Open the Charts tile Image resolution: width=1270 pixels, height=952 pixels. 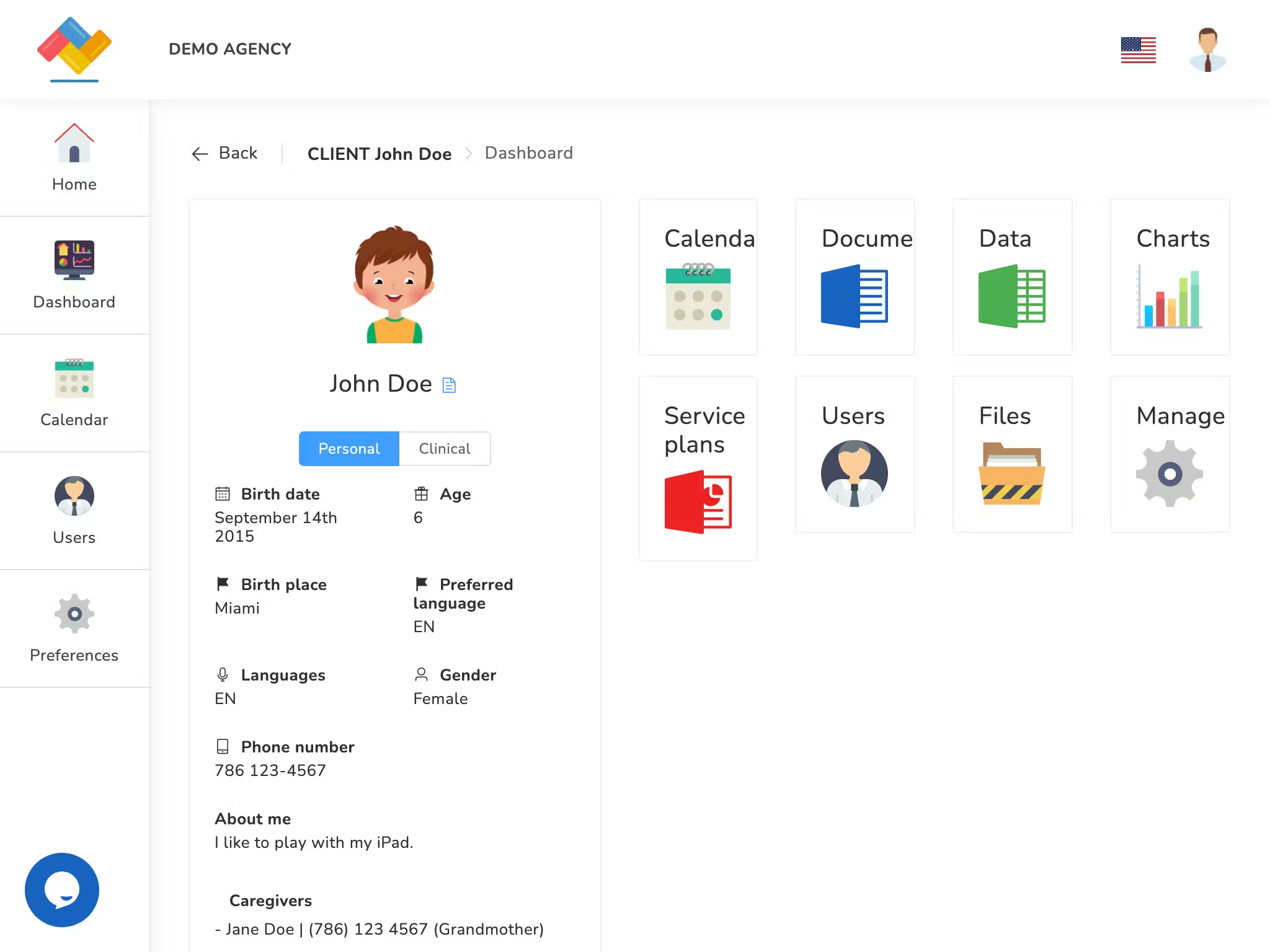1170,277
